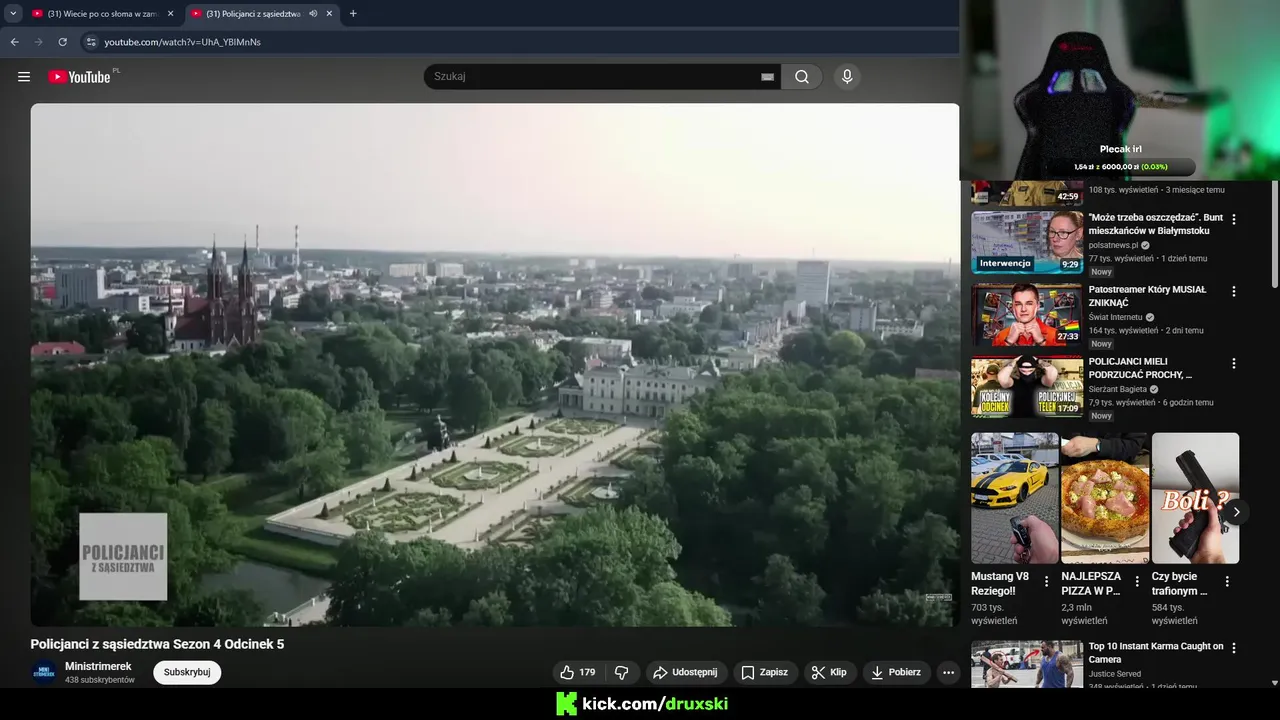Open the polsatnews.pl channel link
Image resolution: width=1280 pixels, height=720 pixels.
1113,245
